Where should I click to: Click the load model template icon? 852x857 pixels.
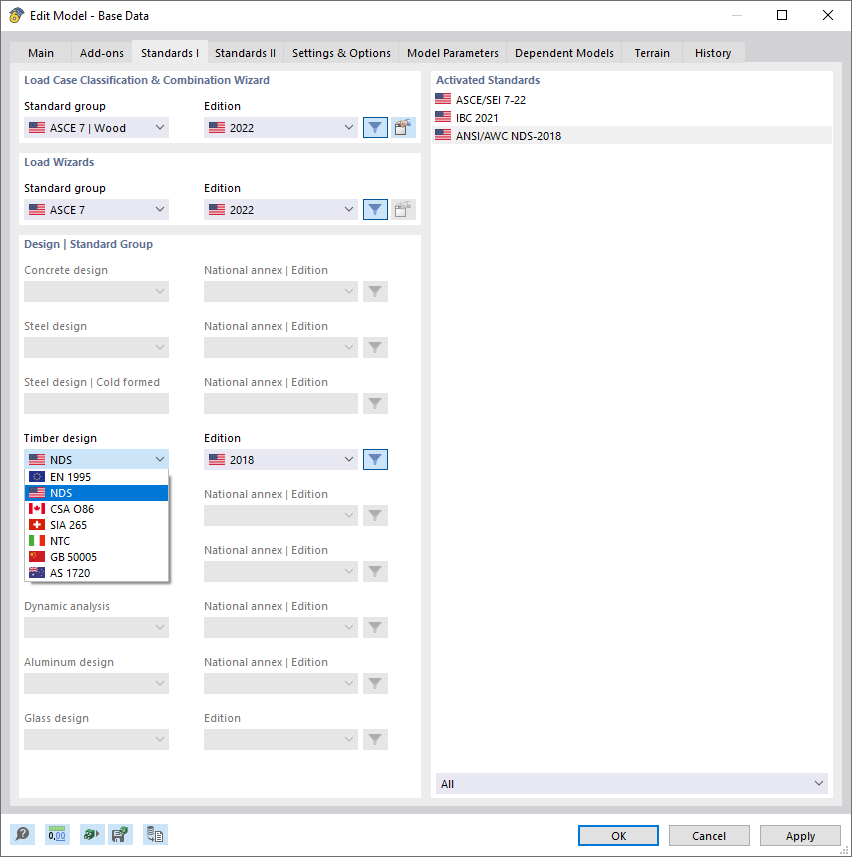(x=91, y=835)
